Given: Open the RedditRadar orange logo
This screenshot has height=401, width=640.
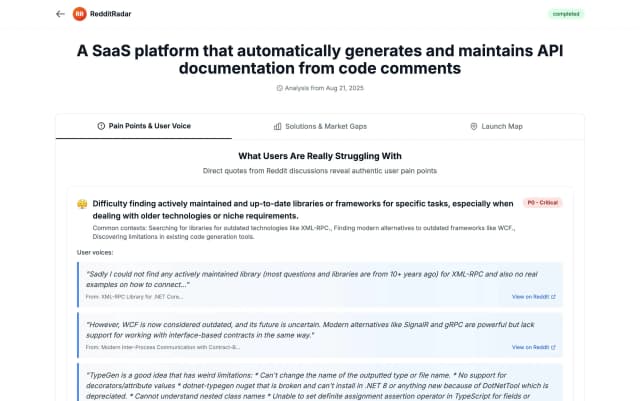Looking at the screenshot, I should pos(80,14).
